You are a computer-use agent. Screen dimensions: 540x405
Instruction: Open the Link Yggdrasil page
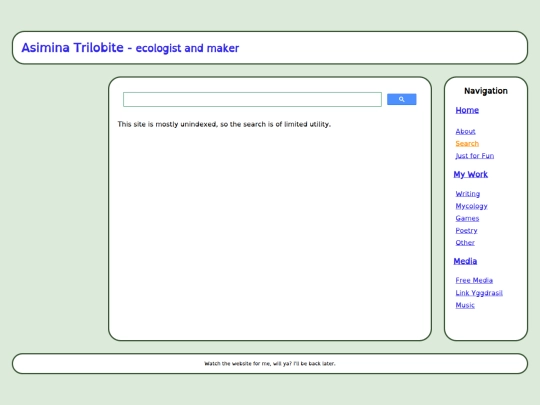click(479, 293)
